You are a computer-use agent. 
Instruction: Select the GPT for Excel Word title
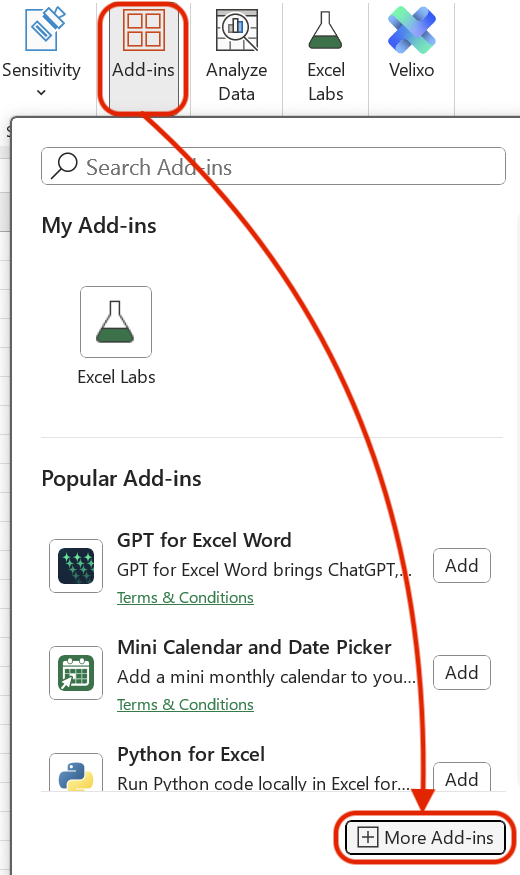[204, 540]
